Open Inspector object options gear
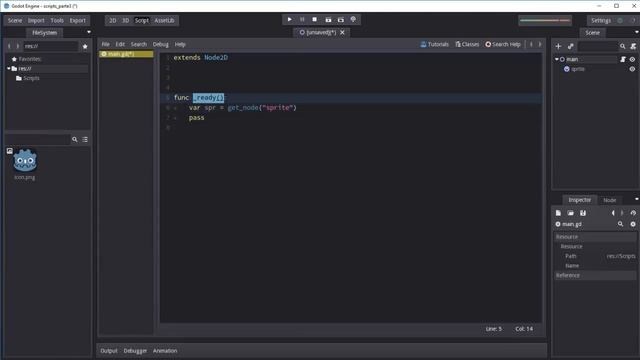This screenshot has width=640, height=360. pyautogui.click(x=633, y=224)
